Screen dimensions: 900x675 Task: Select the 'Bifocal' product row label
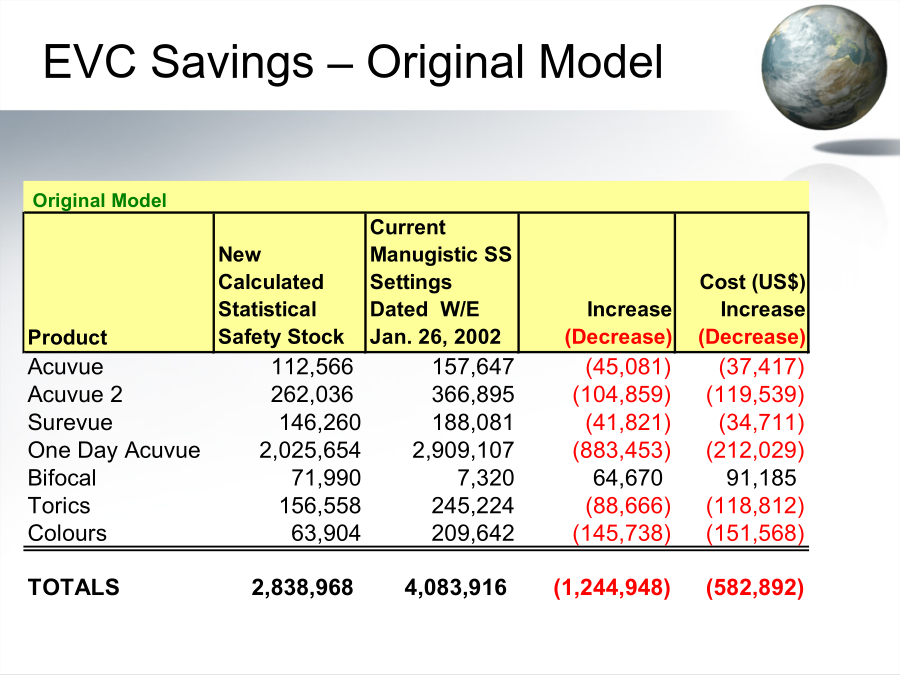coord(62,478)
